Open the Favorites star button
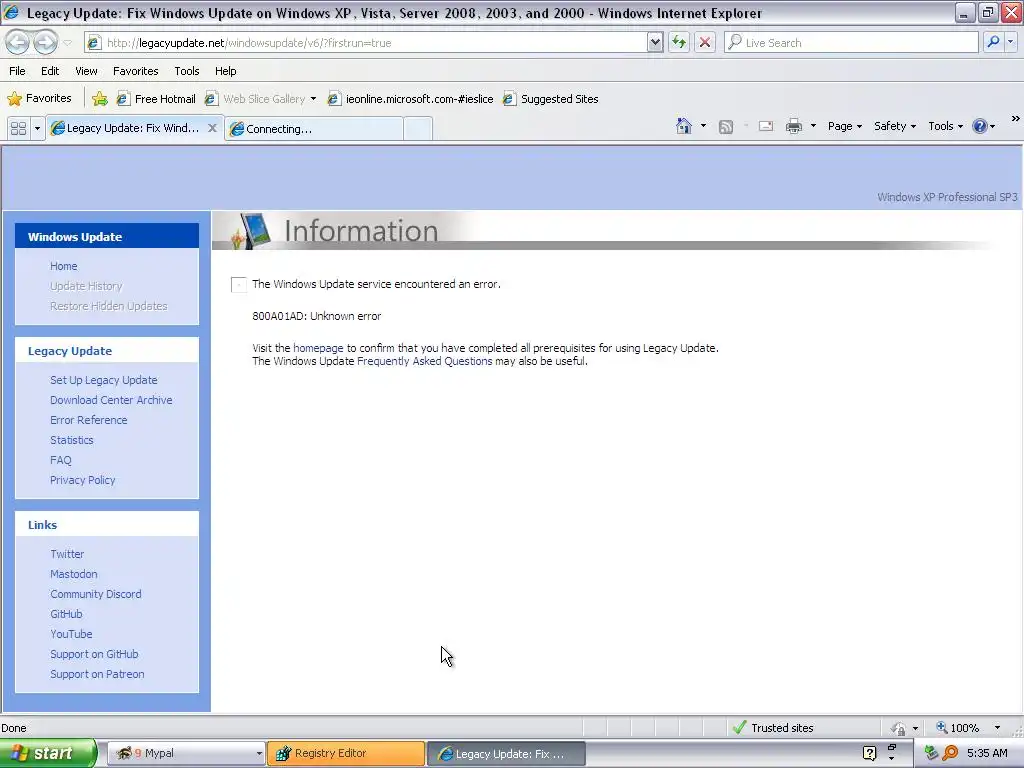This screenshot has width=1024, height=768. coord(39,99)
